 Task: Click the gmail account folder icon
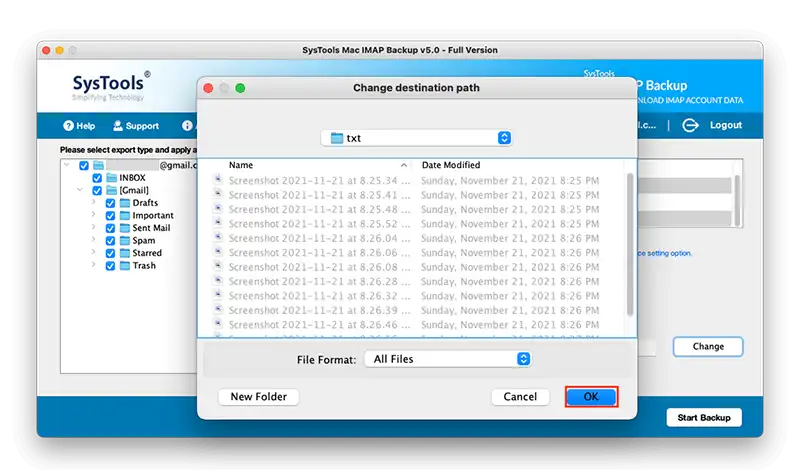[98, 165]
